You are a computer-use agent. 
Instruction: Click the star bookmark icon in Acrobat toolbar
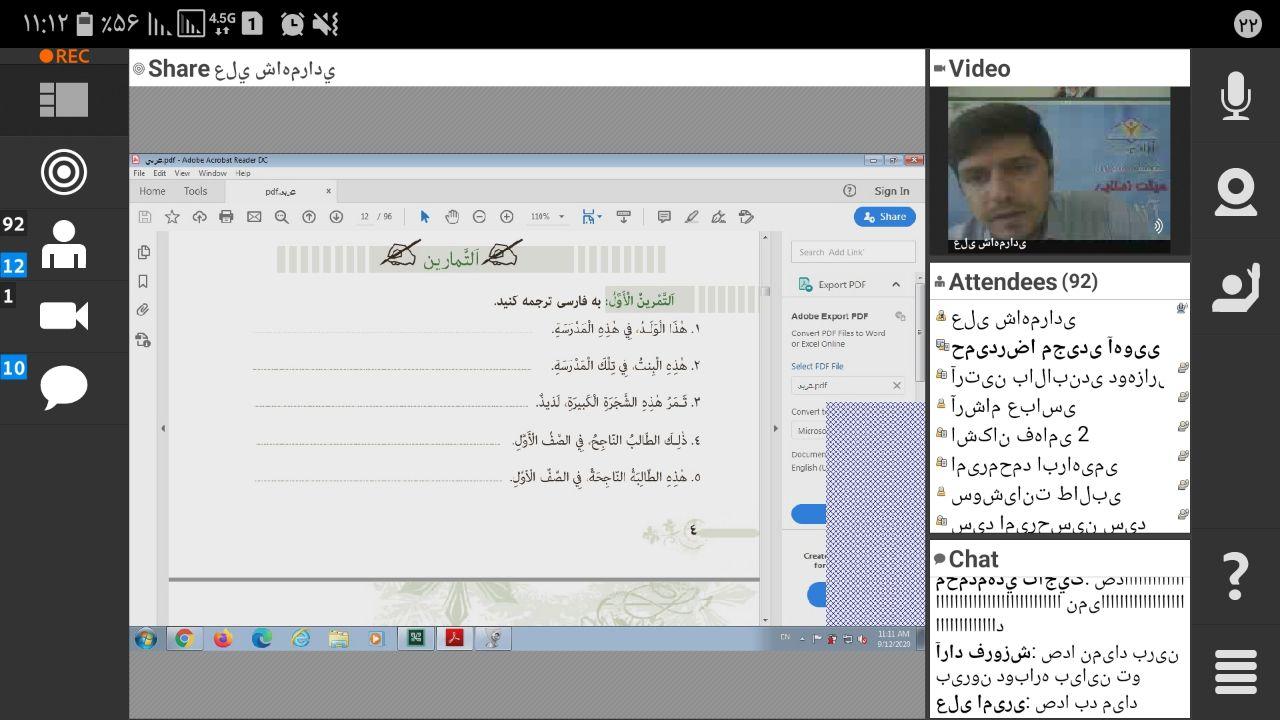172,217
